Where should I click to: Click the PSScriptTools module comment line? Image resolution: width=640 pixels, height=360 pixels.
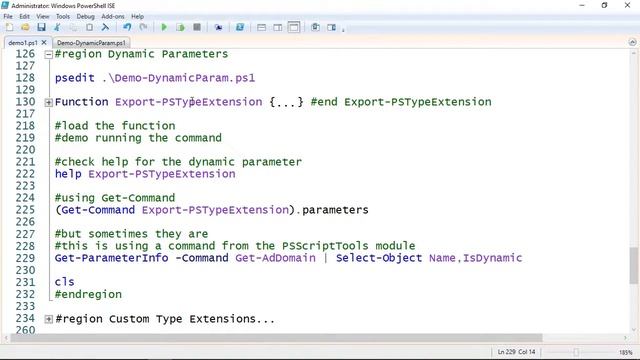(235, 246)
